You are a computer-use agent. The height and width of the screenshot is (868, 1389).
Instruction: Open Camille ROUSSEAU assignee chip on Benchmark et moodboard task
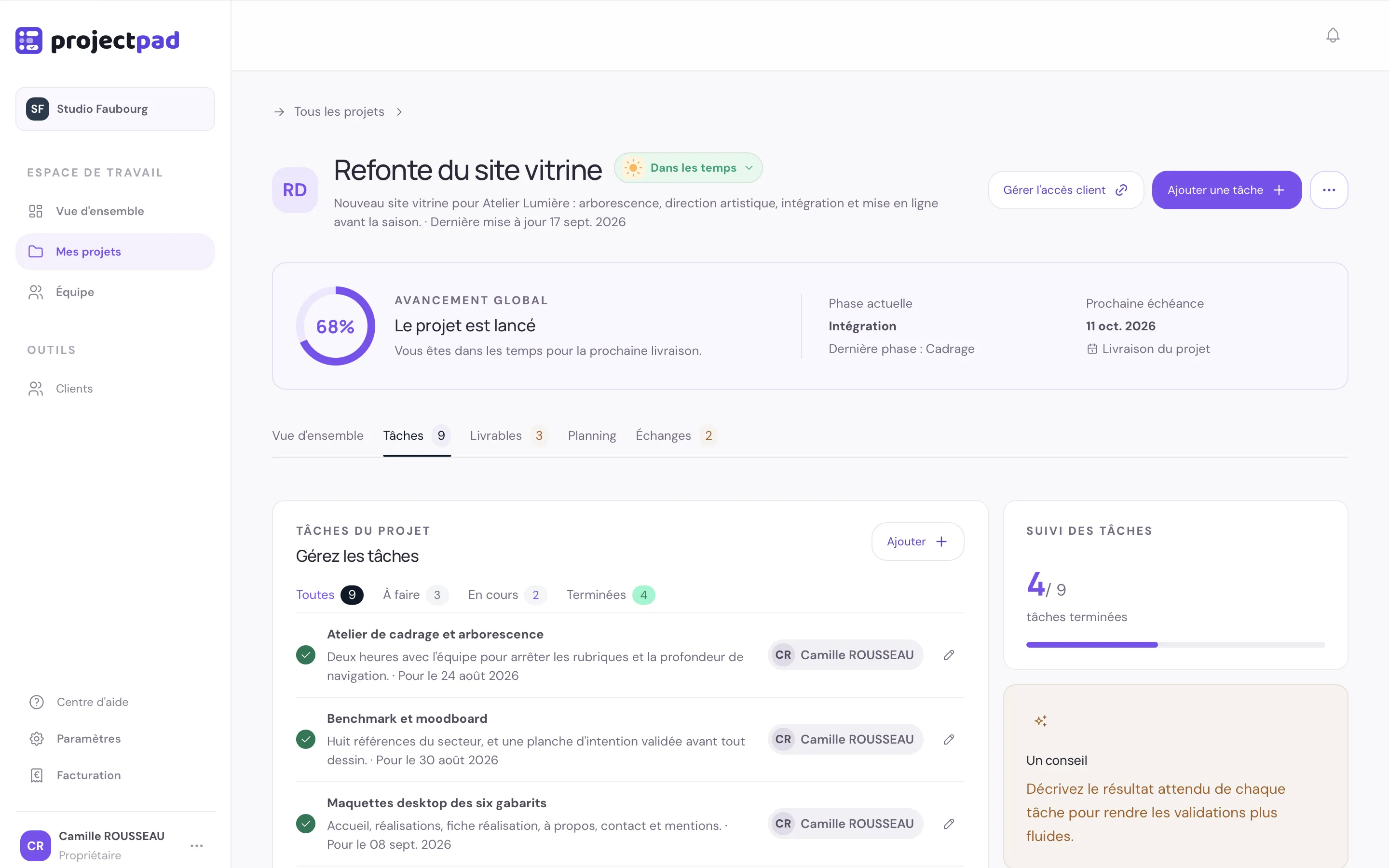click(845, 739)
